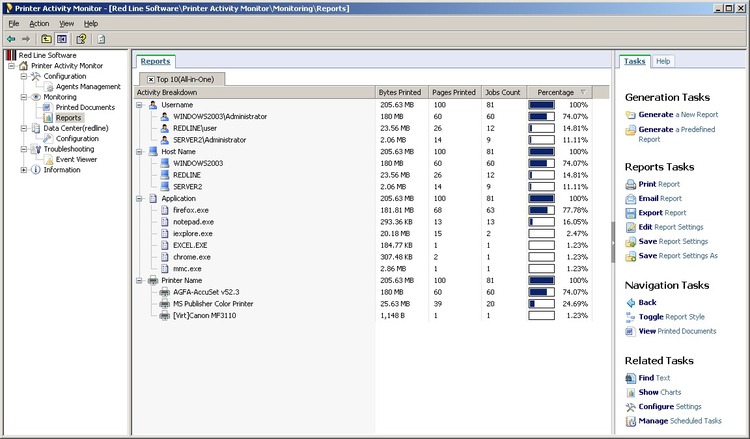Click the Generate a New Report icon
Screen dimensions: 750x439
(x=630, y=115)
